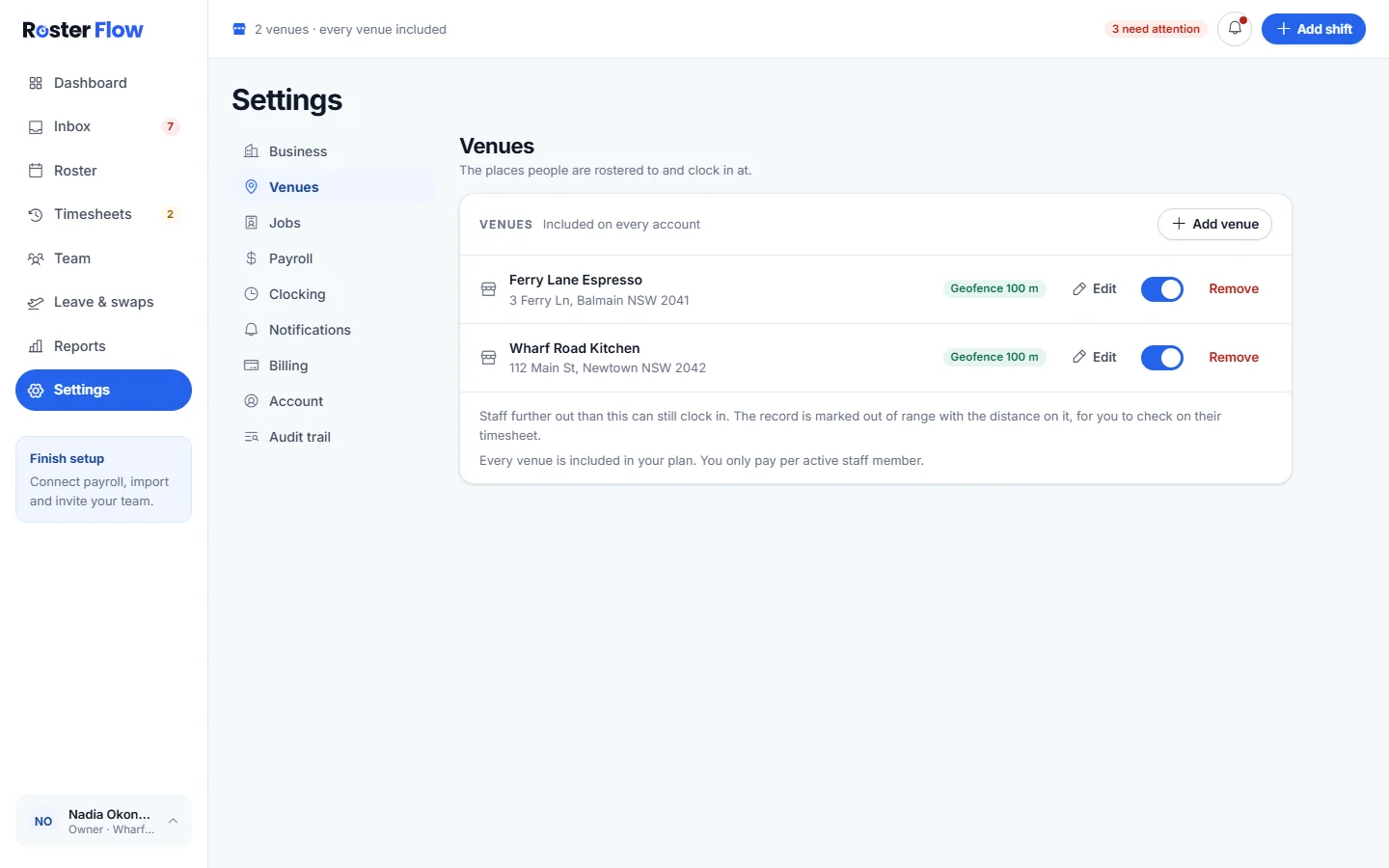Screen dimensions: 1389x868
Task: Remove Ferry Lane Espresso venue
Action: click(x=1234, y=288)
